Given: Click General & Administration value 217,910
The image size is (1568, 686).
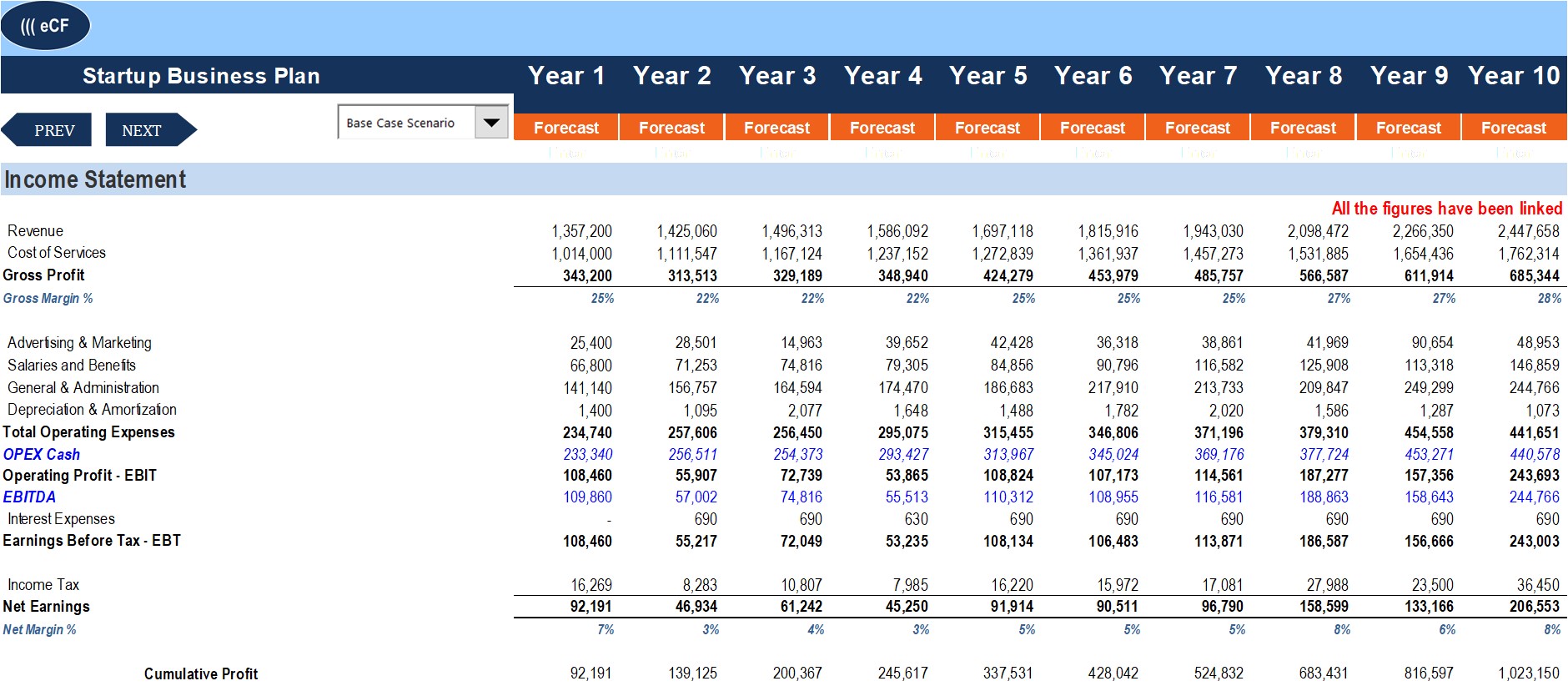Looking at the screenshot, I should click(x=1113, y=388).
